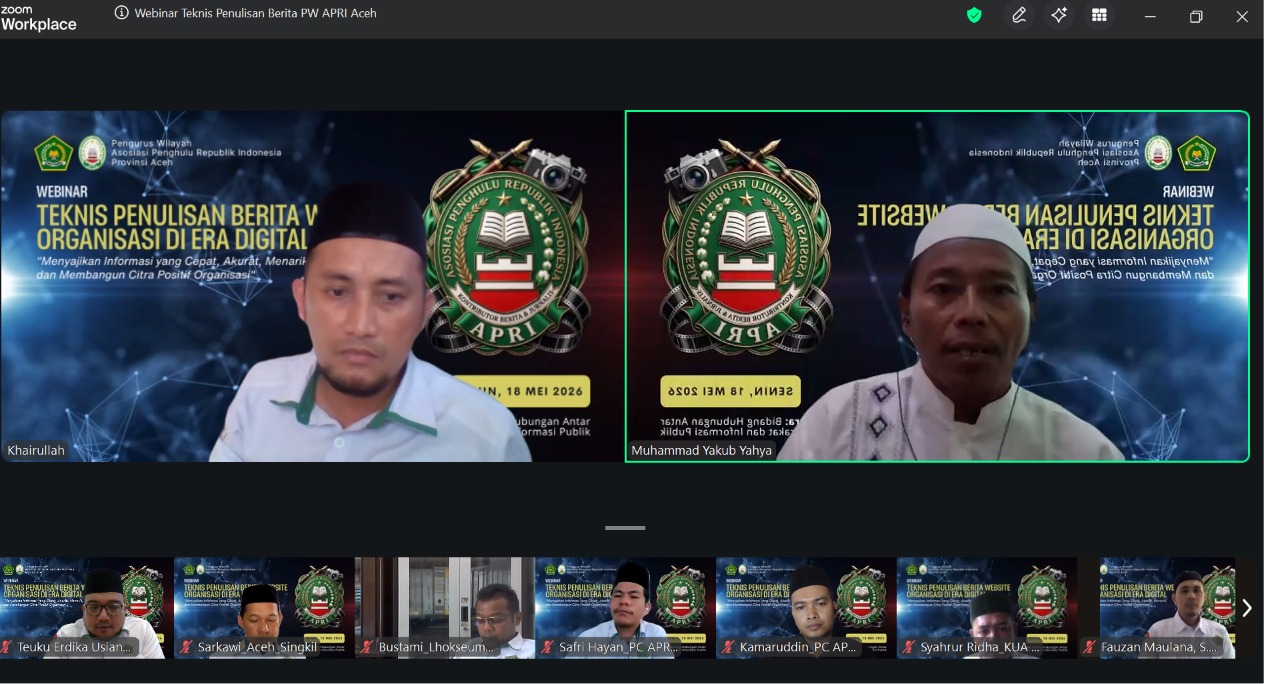This screenshot has width=1264, height=684.
Task: Click the Zoom Workplace logo
Action: (x=38, y=18)
